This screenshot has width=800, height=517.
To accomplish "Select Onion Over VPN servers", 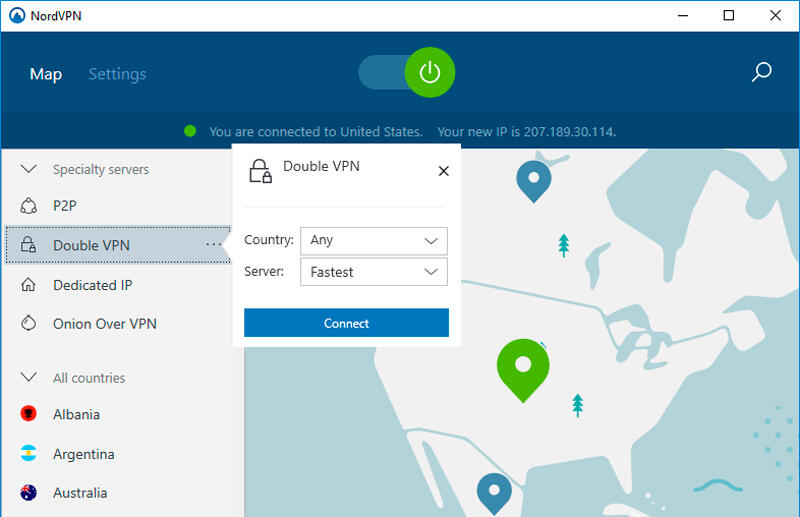I will point(105,324).
